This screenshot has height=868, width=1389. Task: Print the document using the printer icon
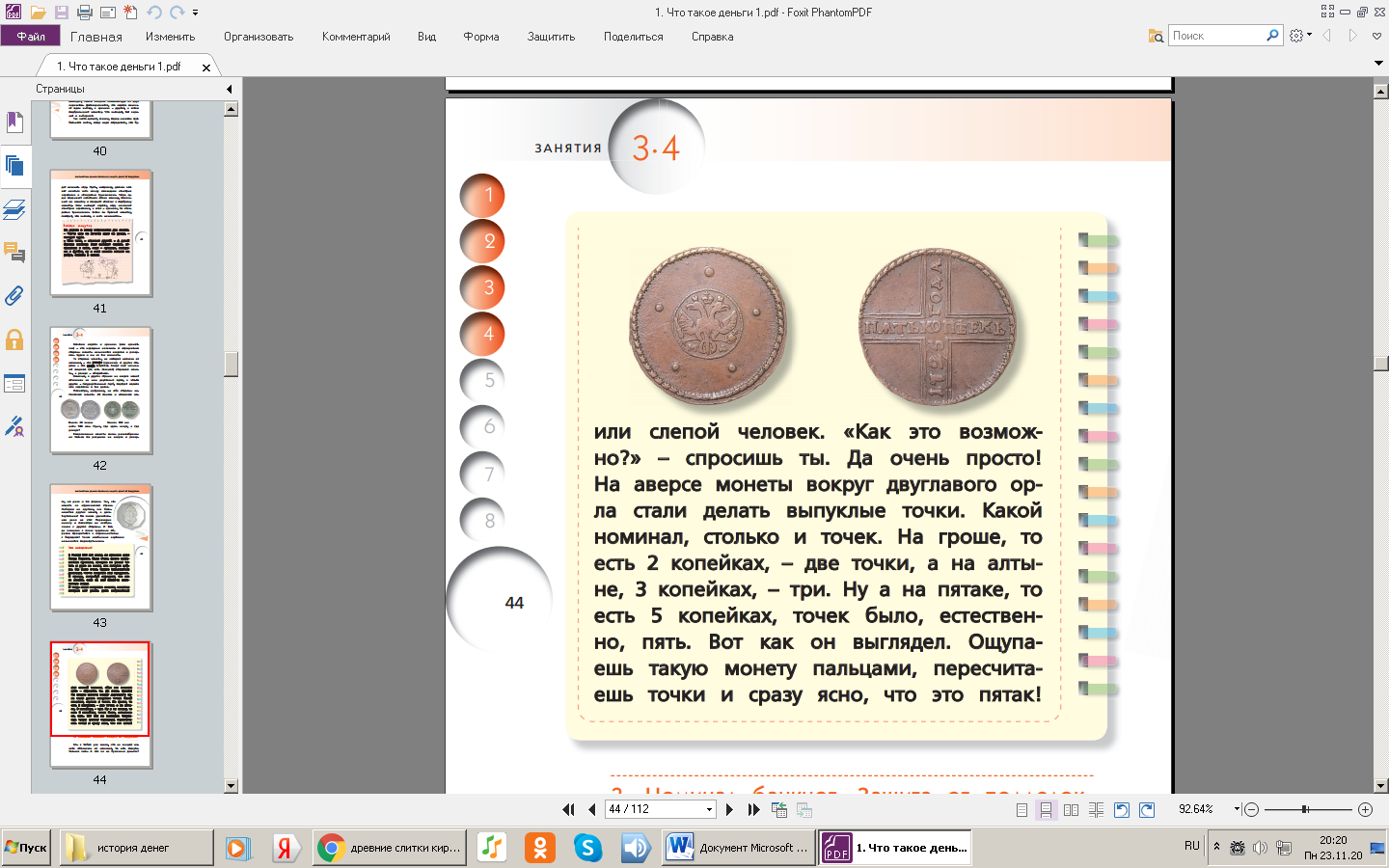(84, 13)
